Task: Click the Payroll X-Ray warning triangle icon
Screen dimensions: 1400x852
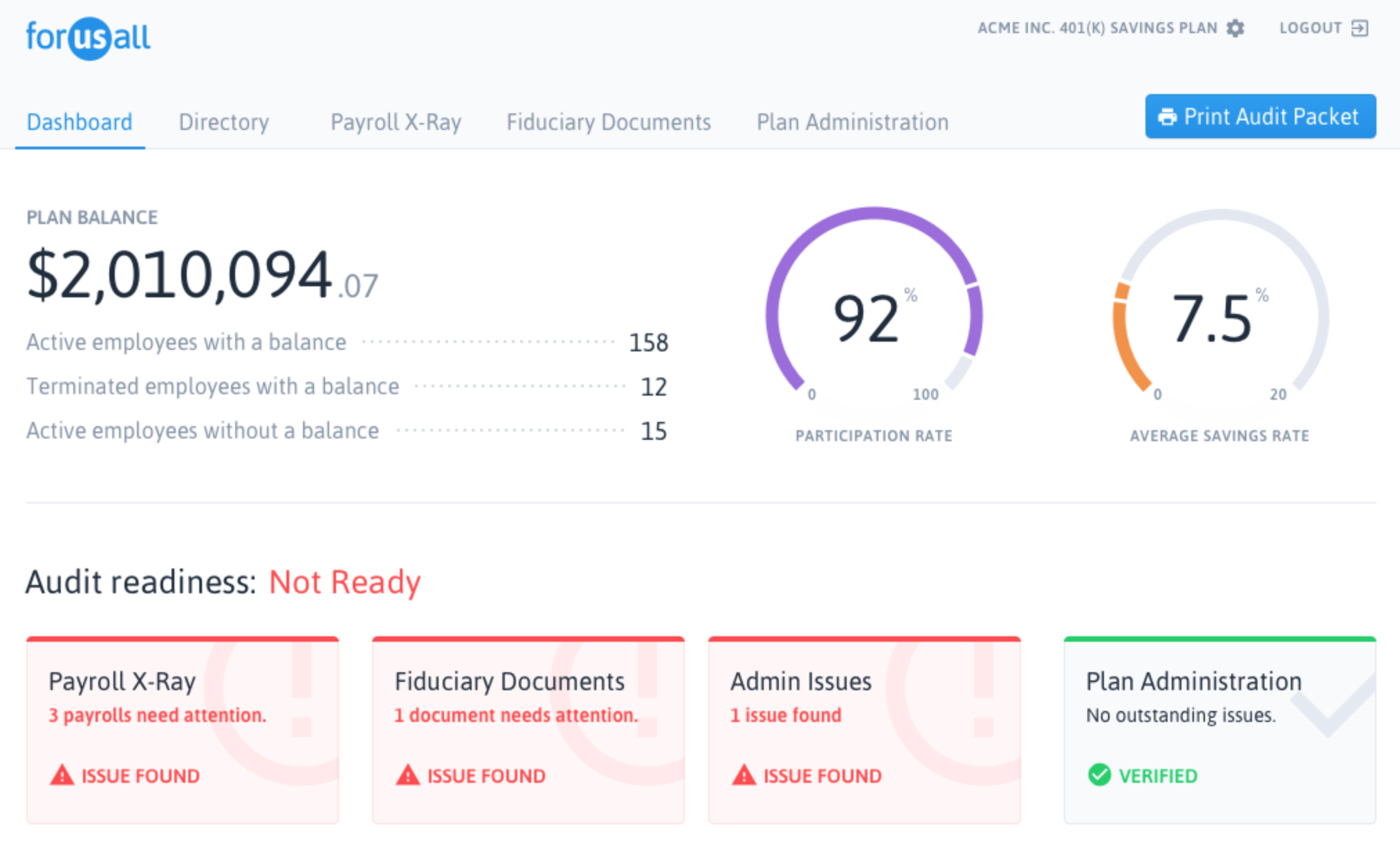Action: [62, 775]
